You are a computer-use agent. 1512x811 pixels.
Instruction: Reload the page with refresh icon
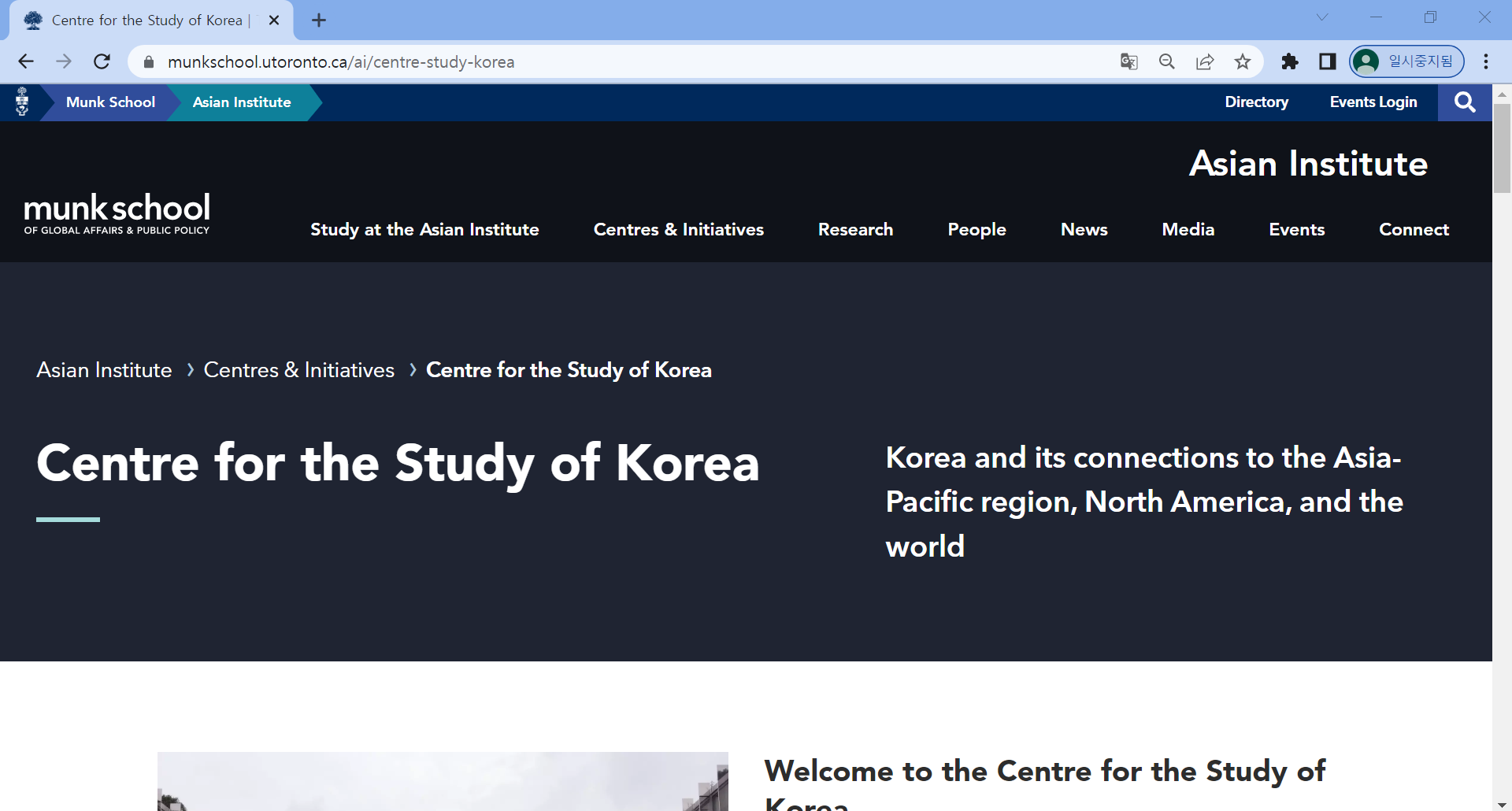tap(102, 61)
